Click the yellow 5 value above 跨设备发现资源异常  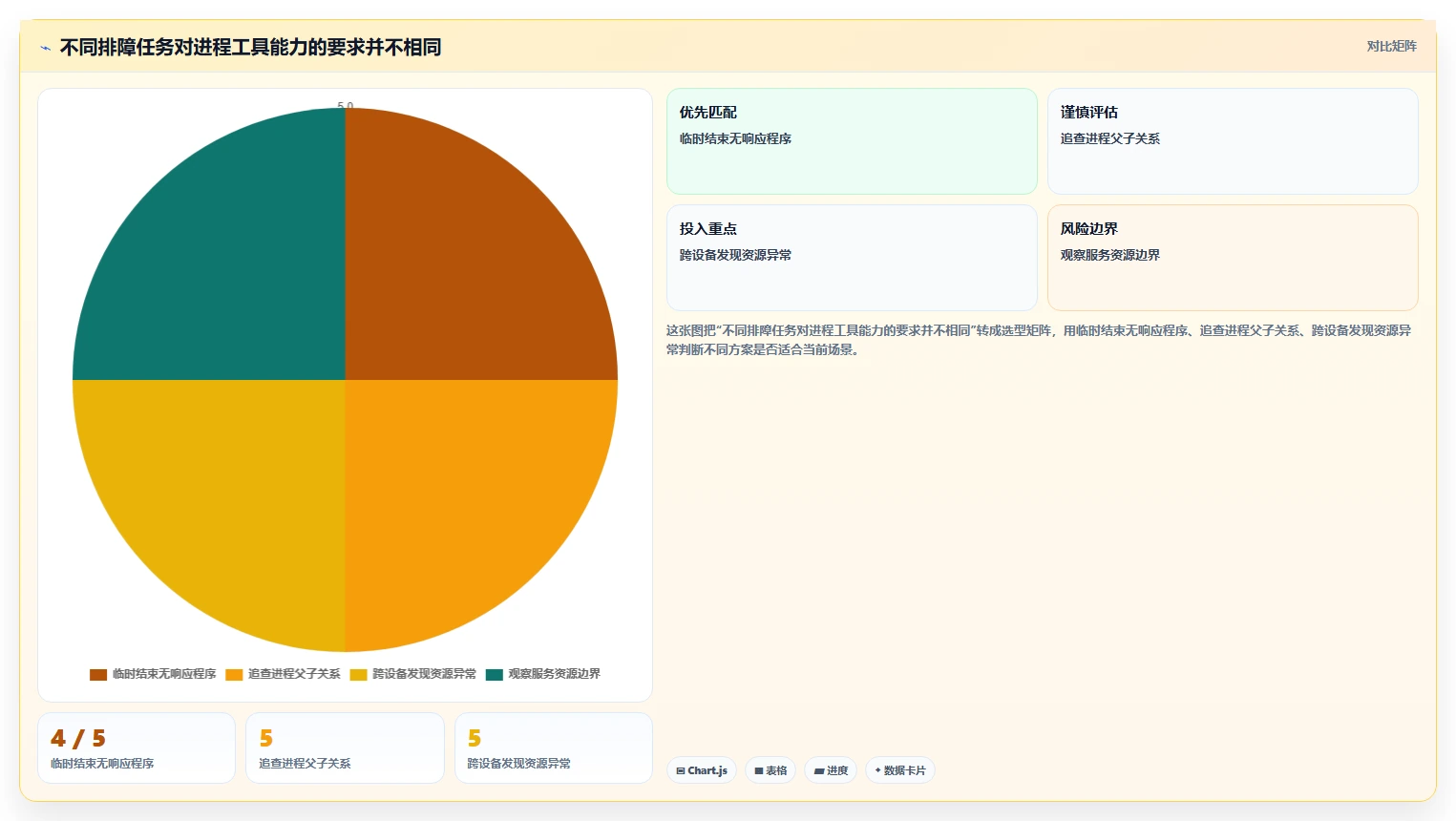pos(475,739)
